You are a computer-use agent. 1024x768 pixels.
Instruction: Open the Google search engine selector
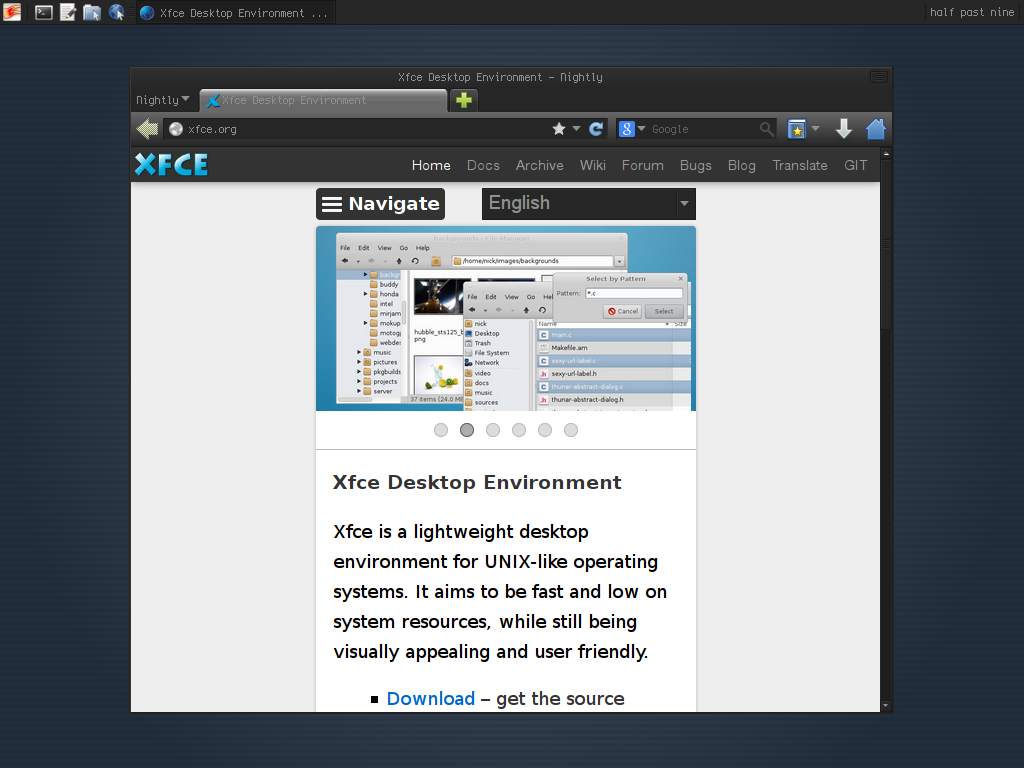632,129
